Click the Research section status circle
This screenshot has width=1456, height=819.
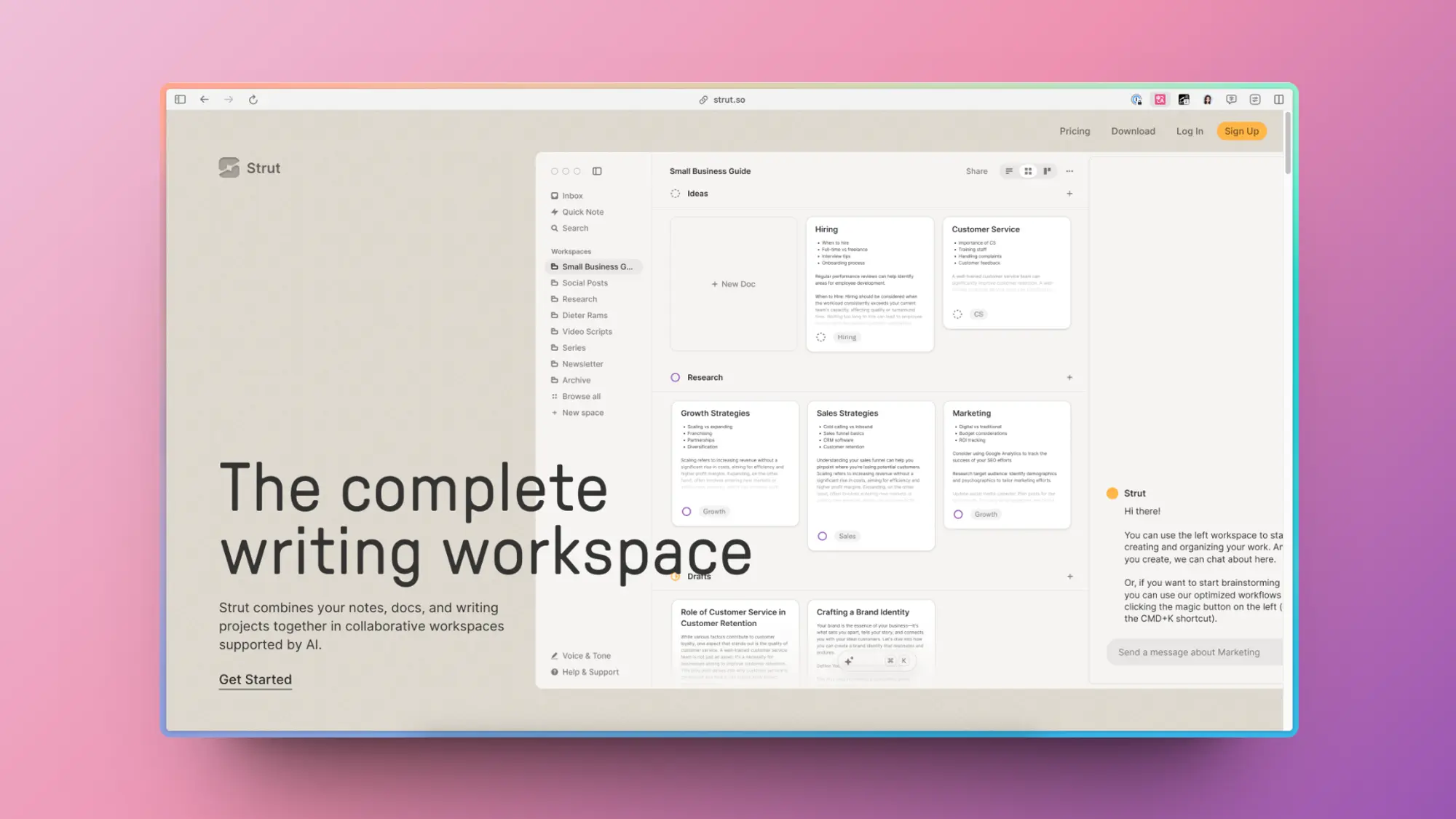[675, 378]
